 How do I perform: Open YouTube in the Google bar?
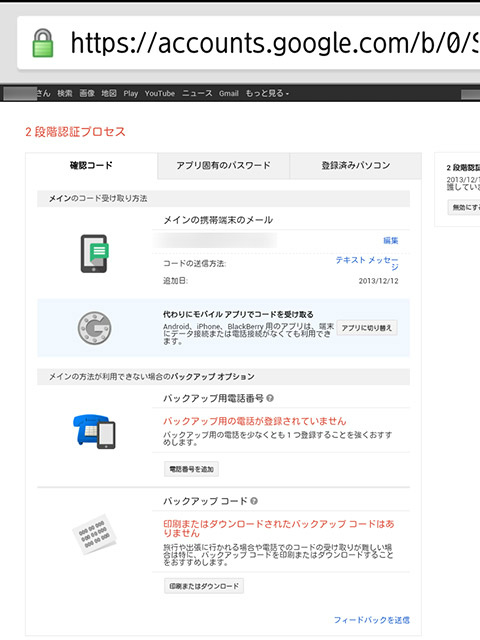point(160,93)
